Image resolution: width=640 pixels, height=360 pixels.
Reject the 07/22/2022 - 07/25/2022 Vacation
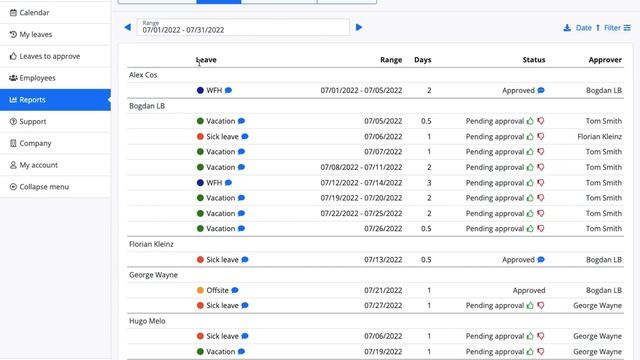(541, 213)
